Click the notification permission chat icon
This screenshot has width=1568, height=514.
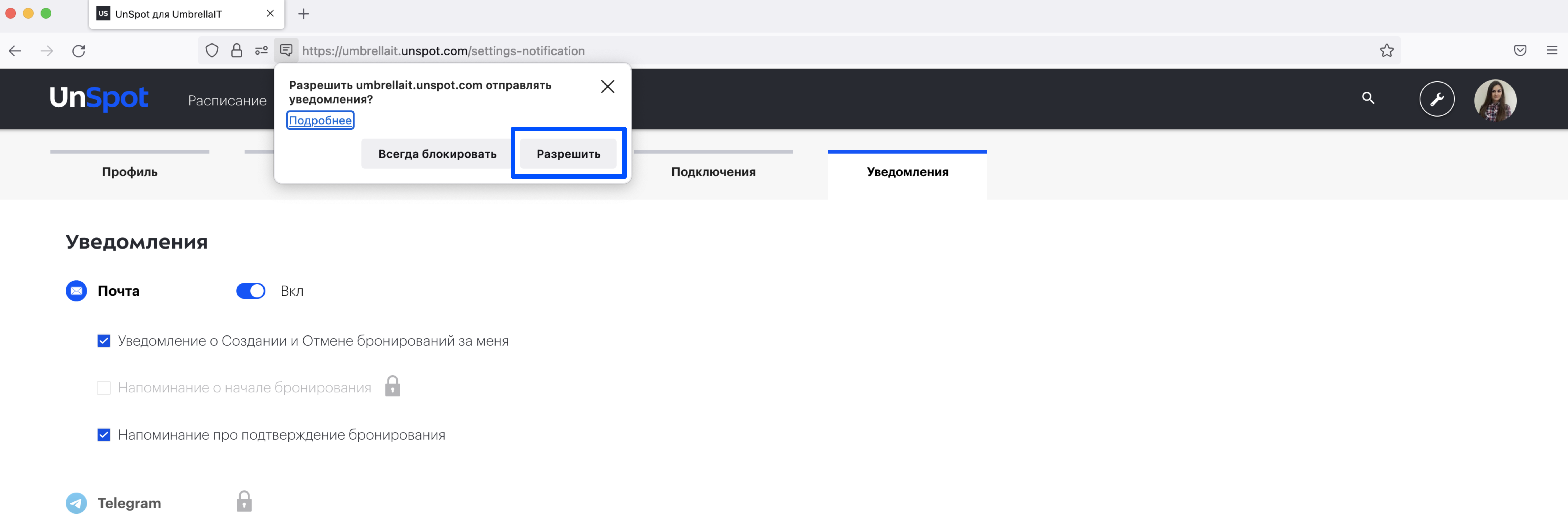click(x=286, y=51)
